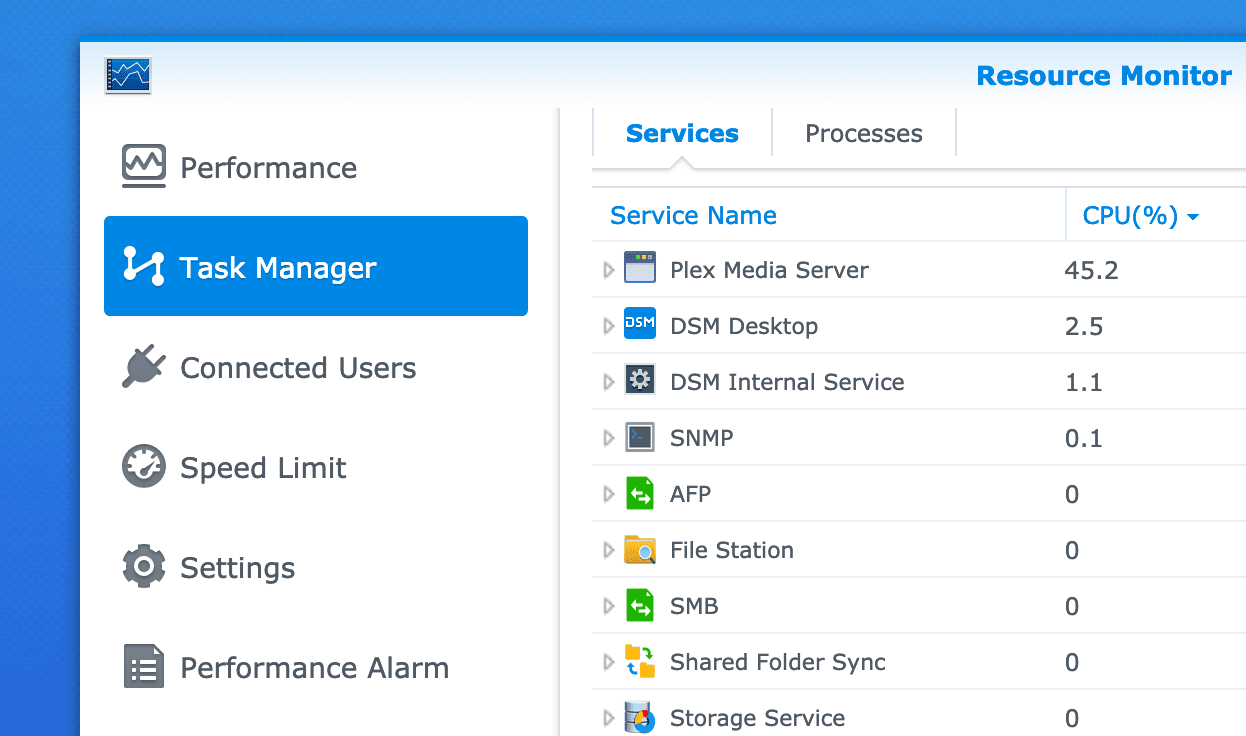Switch to the Processes tab
This screenshot has height=736, width=1246.
click(864, 133)
